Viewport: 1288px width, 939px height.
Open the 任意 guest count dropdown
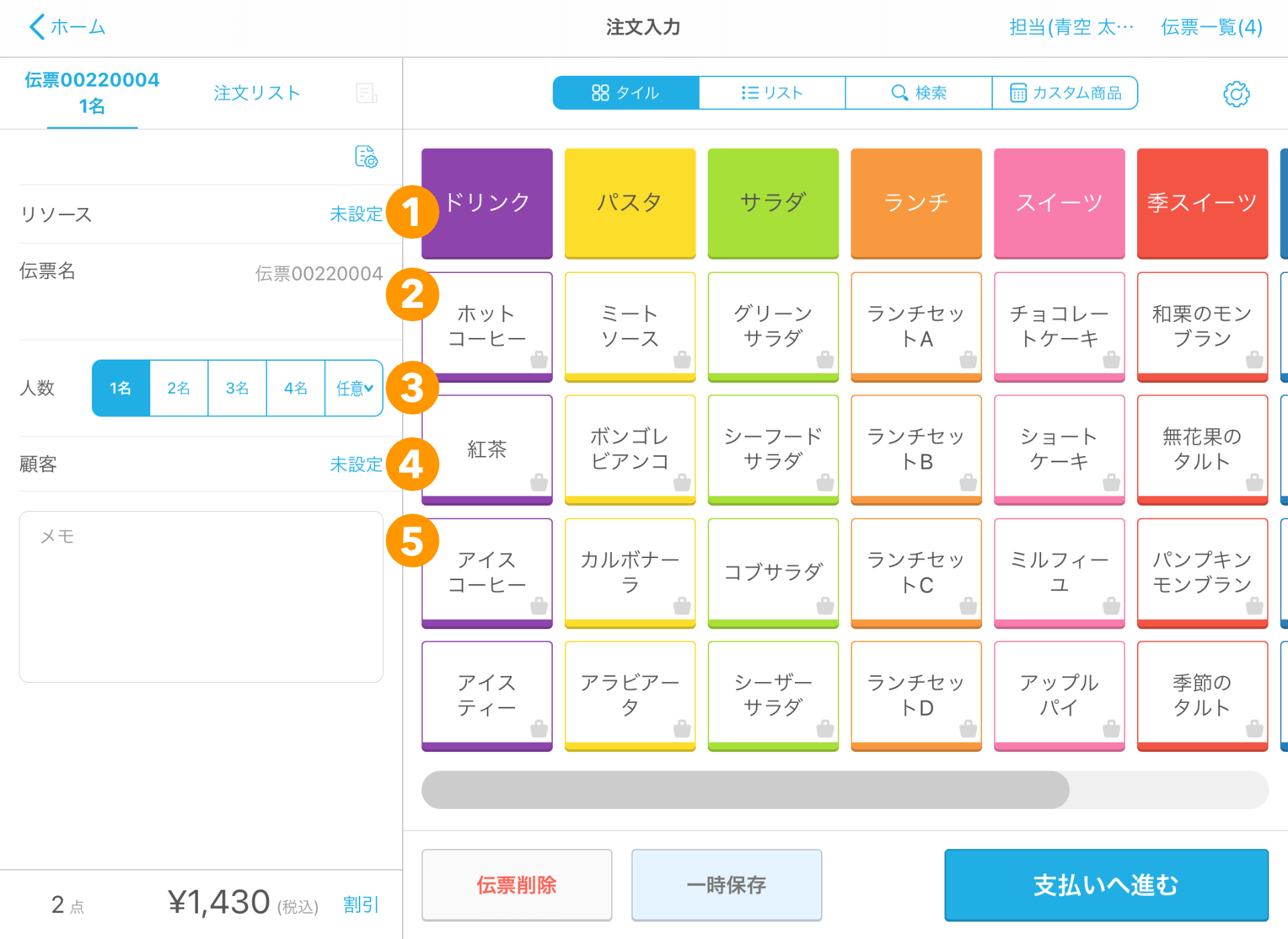pos(354,388)
